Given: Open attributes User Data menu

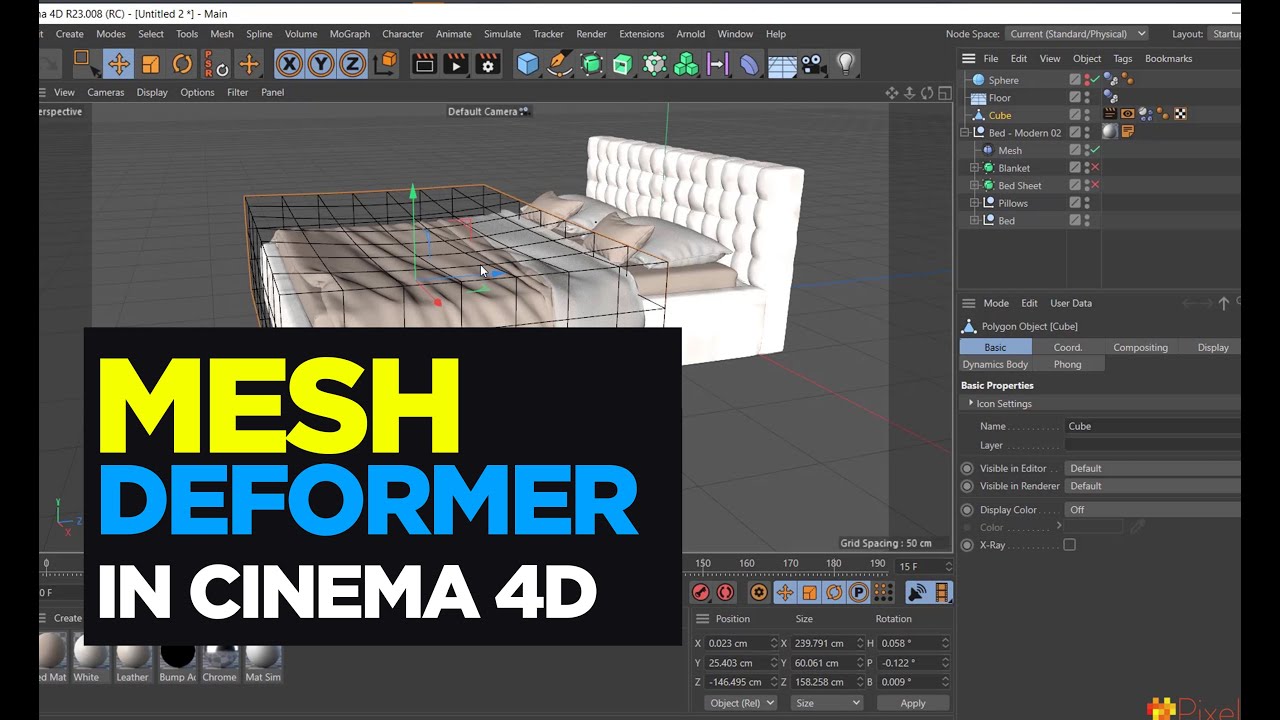Looking at the screenshot, I should point(1071,303).
